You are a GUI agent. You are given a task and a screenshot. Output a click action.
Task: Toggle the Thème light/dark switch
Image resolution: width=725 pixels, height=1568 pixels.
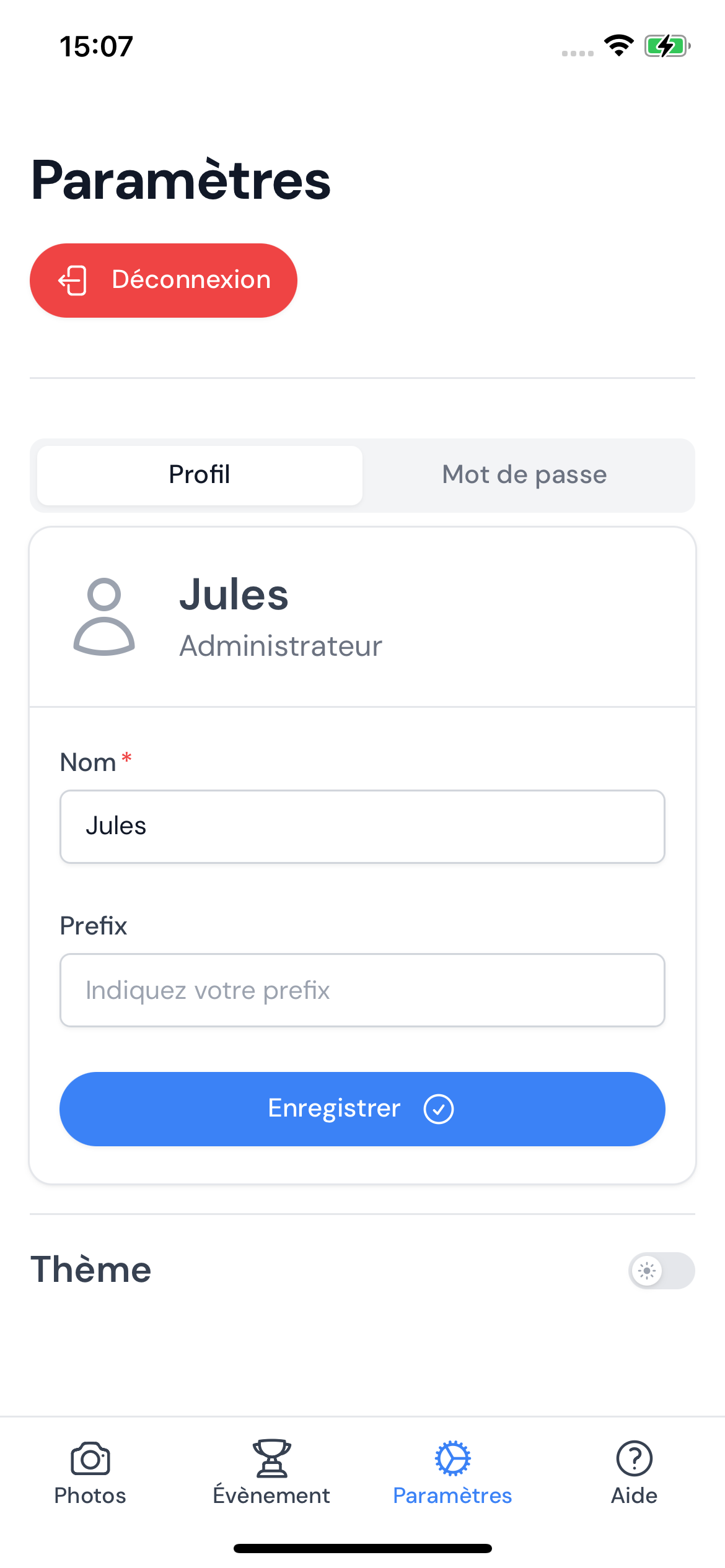[x=662, y=1271]
